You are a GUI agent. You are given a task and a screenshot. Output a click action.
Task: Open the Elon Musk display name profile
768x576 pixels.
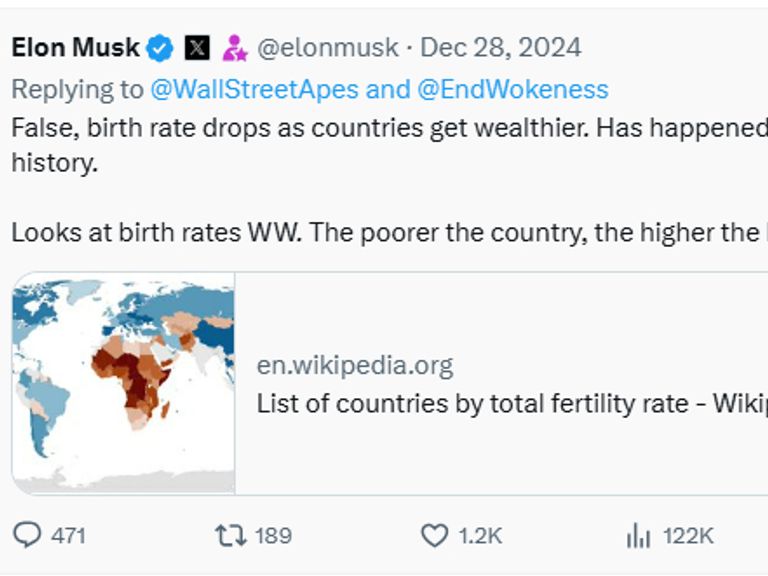75,47
